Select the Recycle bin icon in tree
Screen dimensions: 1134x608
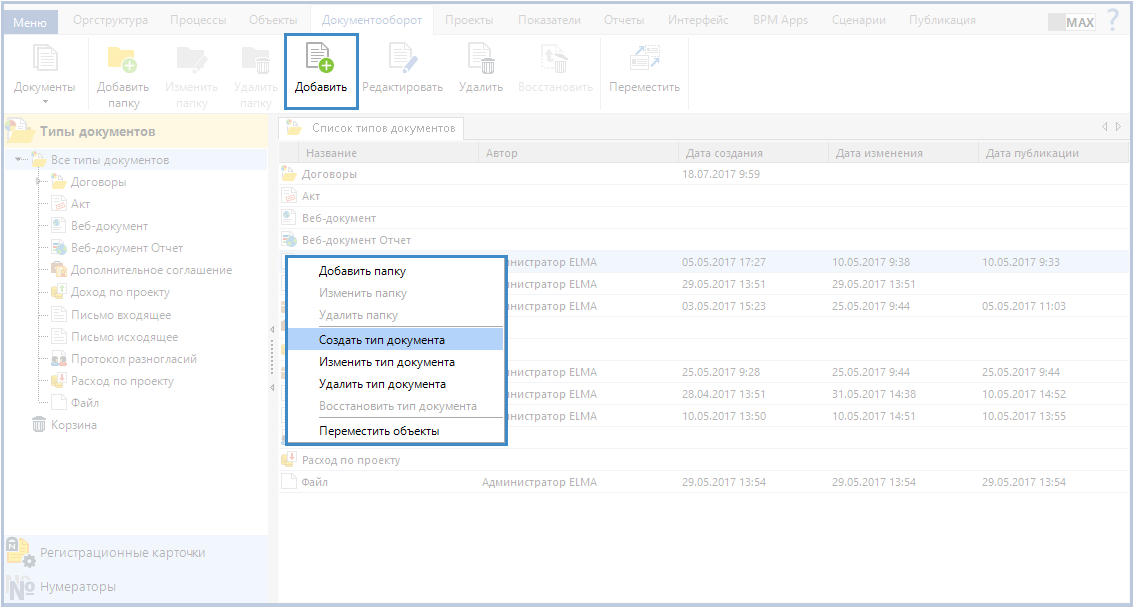coord(39,425)
